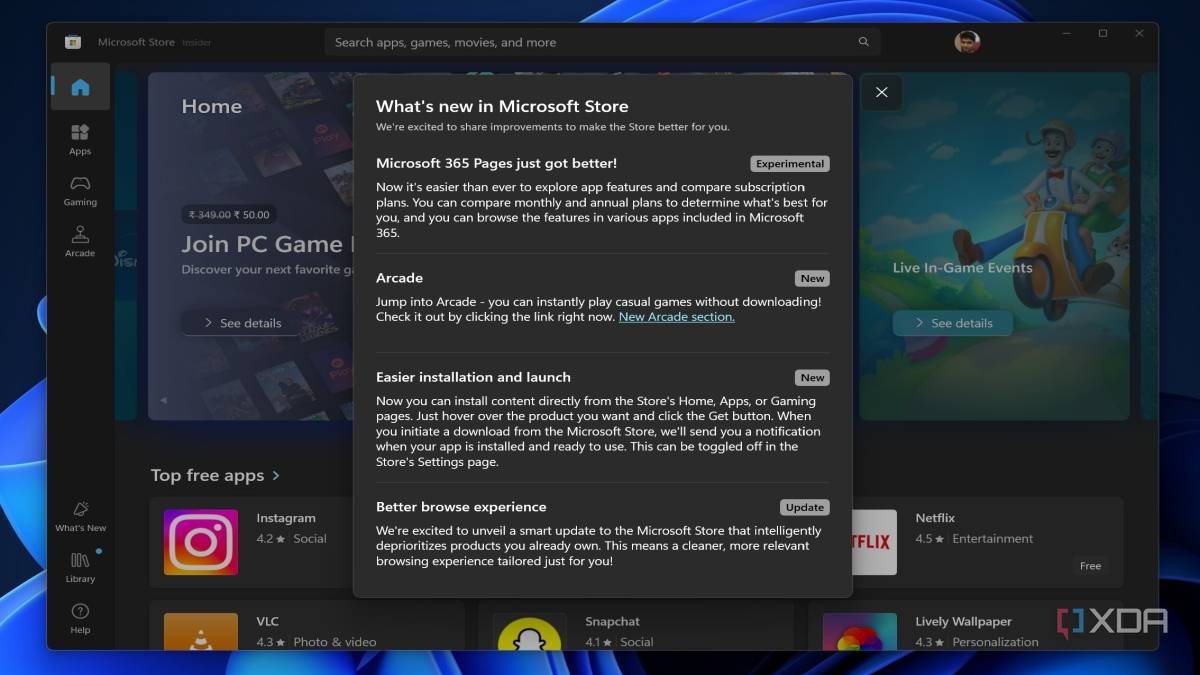This screenshot has height=675, width=1200.
Task: Open the Apps section in sidebar
Action: [80, 140]
